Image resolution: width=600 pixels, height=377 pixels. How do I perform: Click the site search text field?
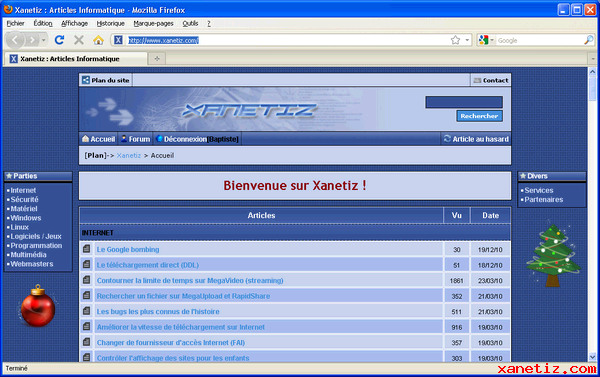pos(464,102)
